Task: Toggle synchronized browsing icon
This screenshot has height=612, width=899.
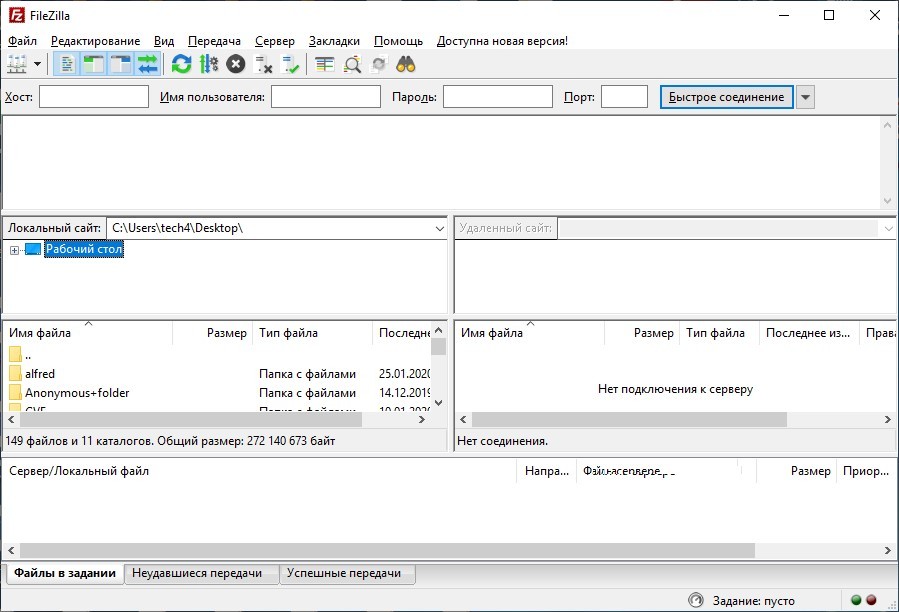Action: pos(379,64)
